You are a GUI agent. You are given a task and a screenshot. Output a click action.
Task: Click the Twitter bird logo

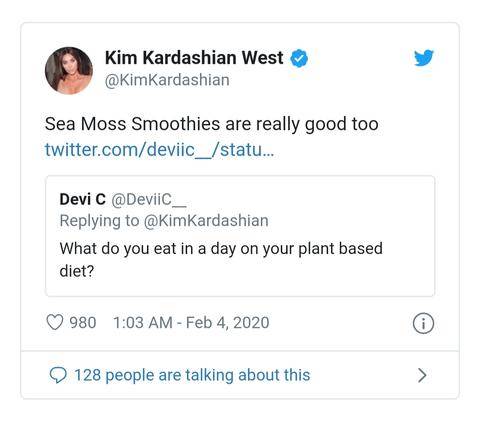pyautogui.click(x=423, y=58)
